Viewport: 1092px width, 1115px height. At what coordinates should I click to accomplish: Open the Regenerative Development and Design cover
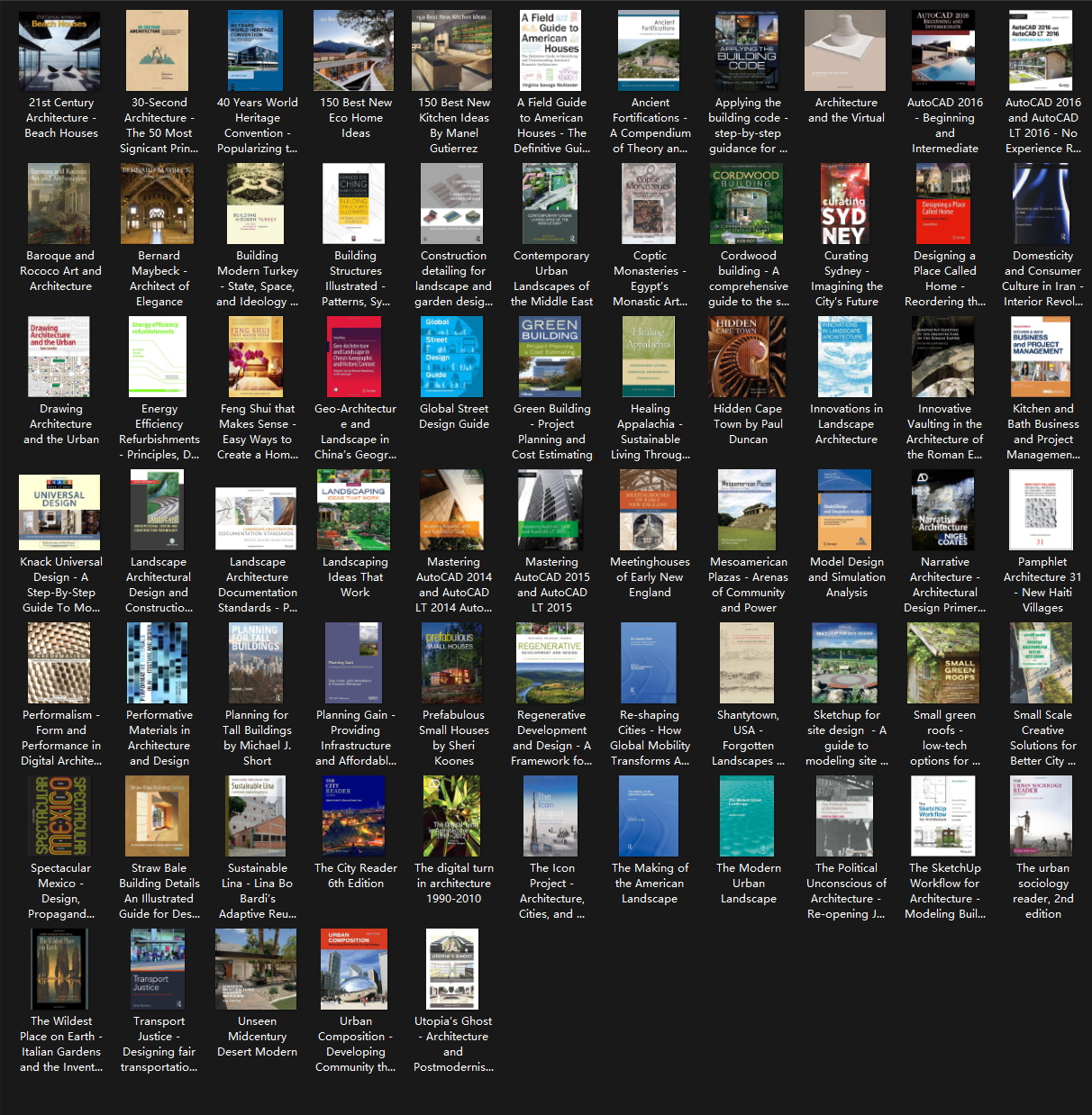pos(551,663)
